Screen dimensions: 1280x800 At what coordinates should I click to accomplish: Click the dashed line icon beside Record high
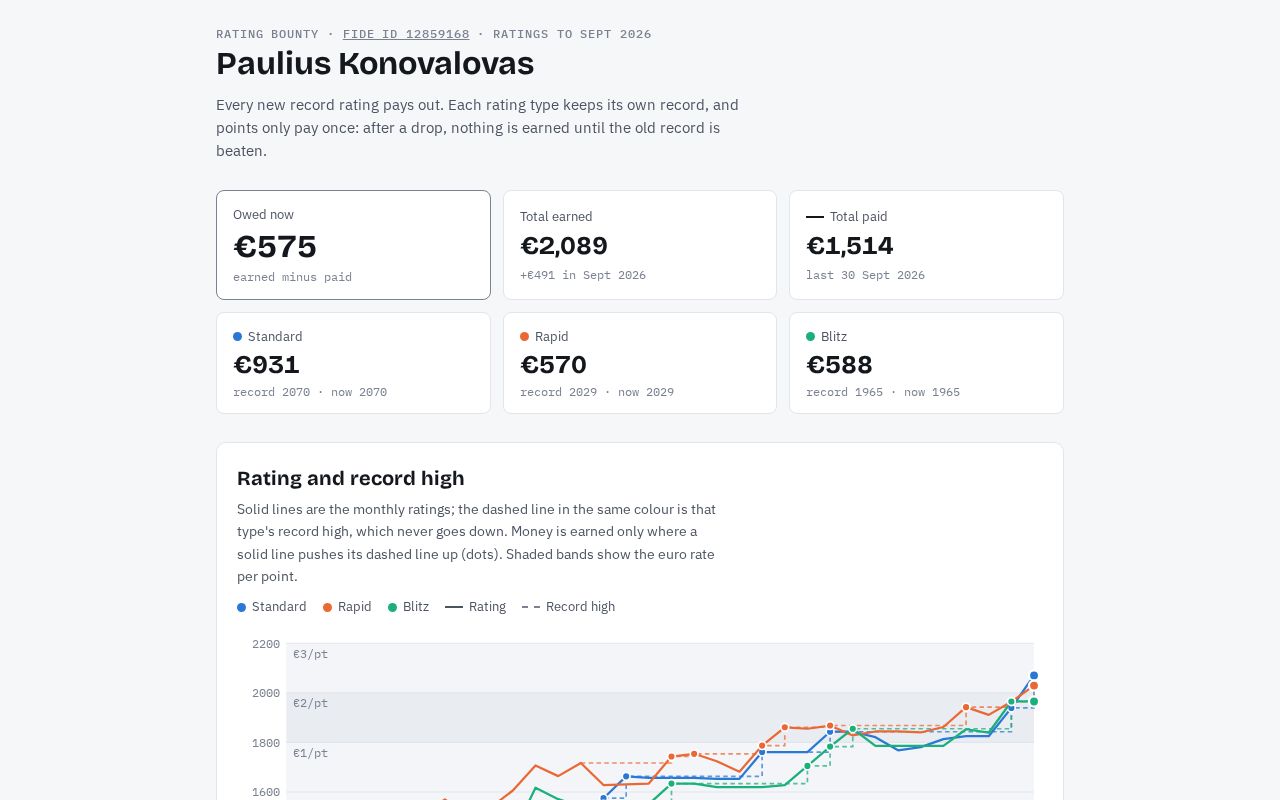531,607
